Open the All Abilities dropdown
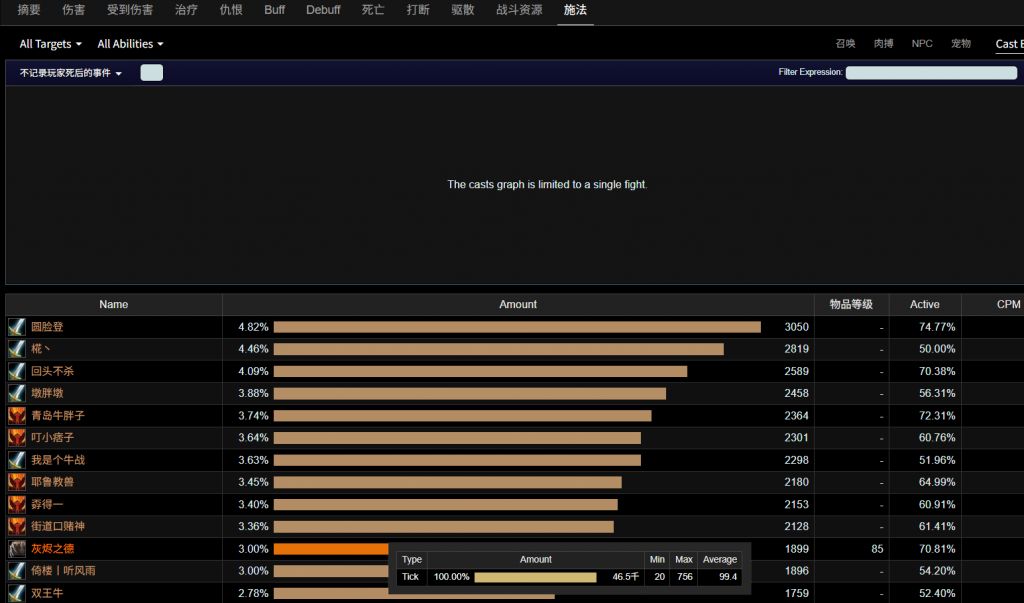The width and height of the screenshot is (1024, 603). 130,44
